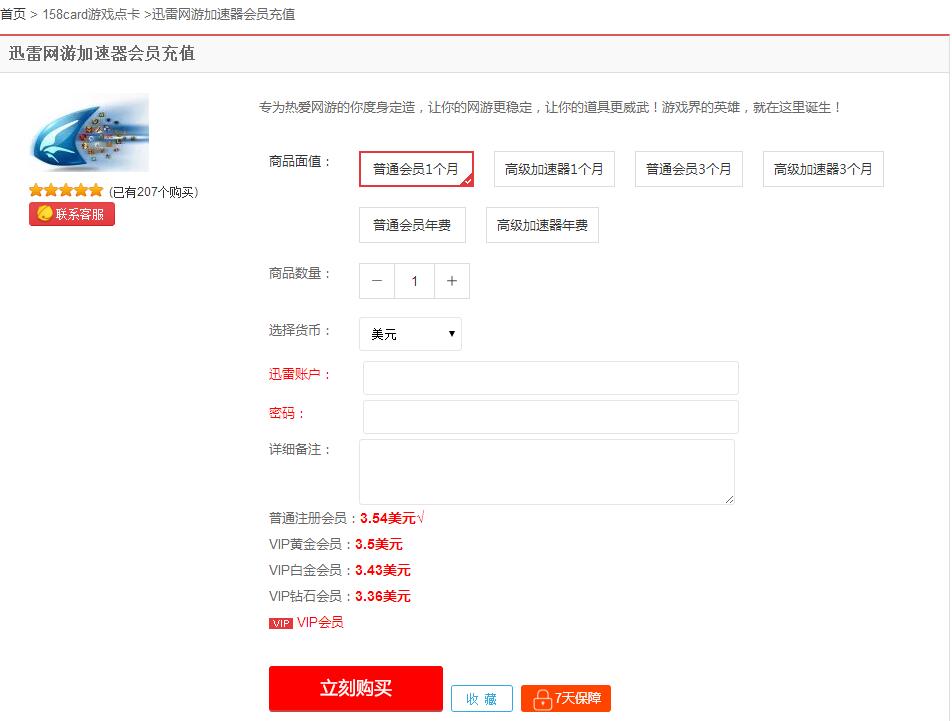
Task: Focus the 迅雷账户 input field
Action: pos(551,378)
